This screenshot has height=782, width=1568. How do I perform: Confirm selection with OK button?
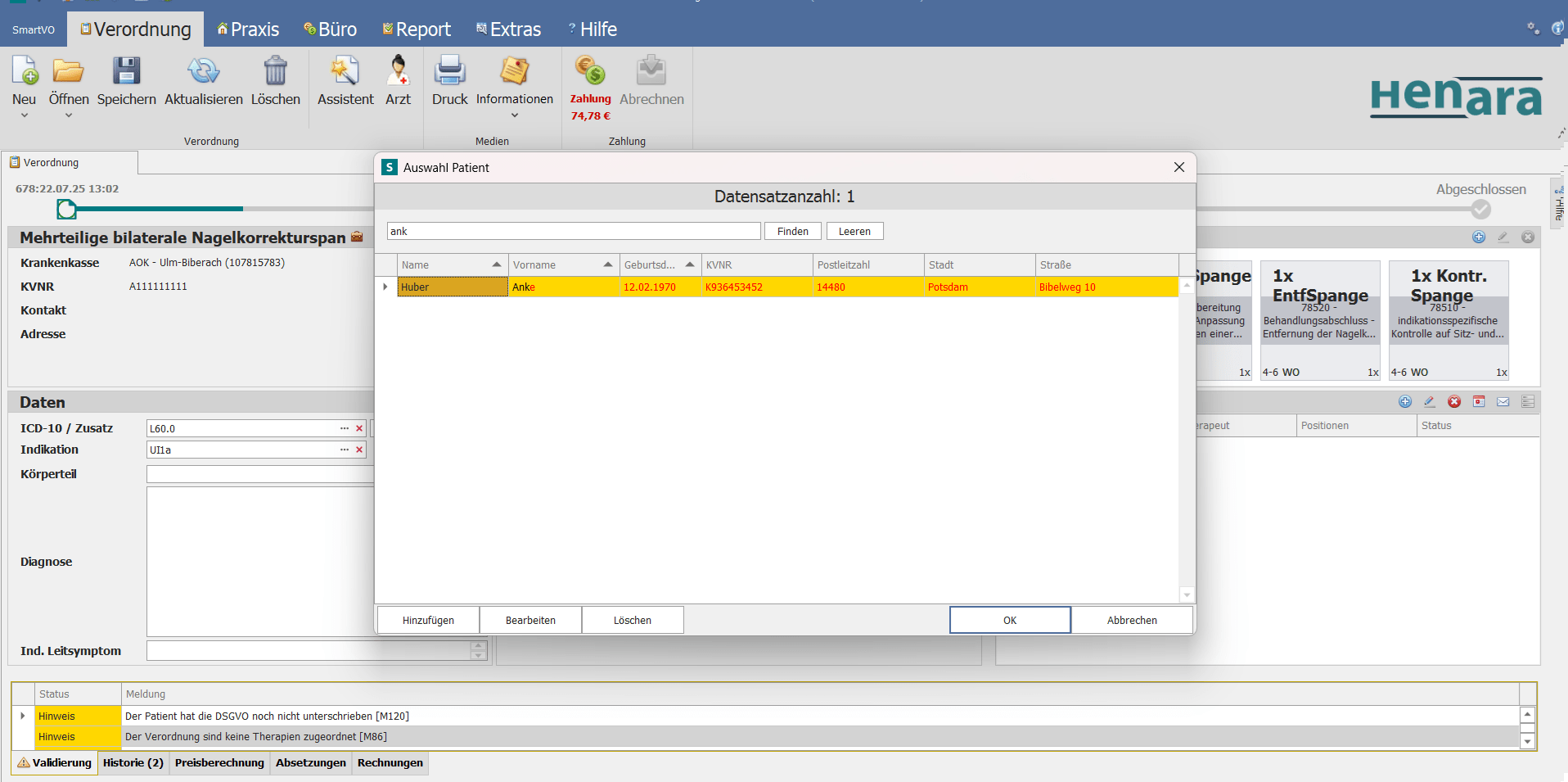(1009, 620)
